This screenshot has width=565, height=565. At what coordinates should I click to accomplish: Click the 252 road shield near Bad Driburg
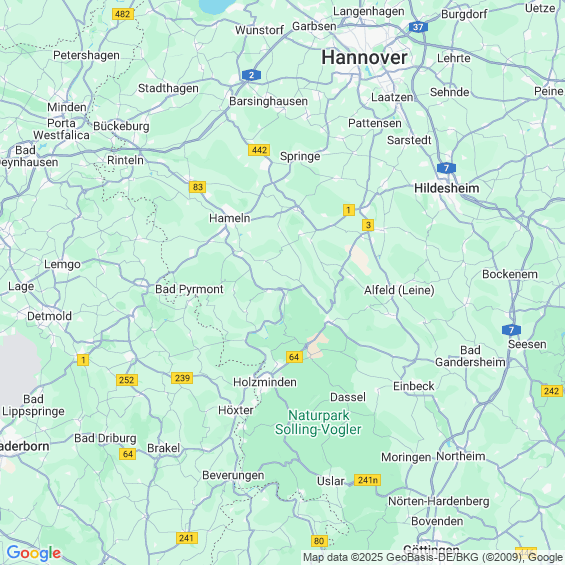click(127, 380)
